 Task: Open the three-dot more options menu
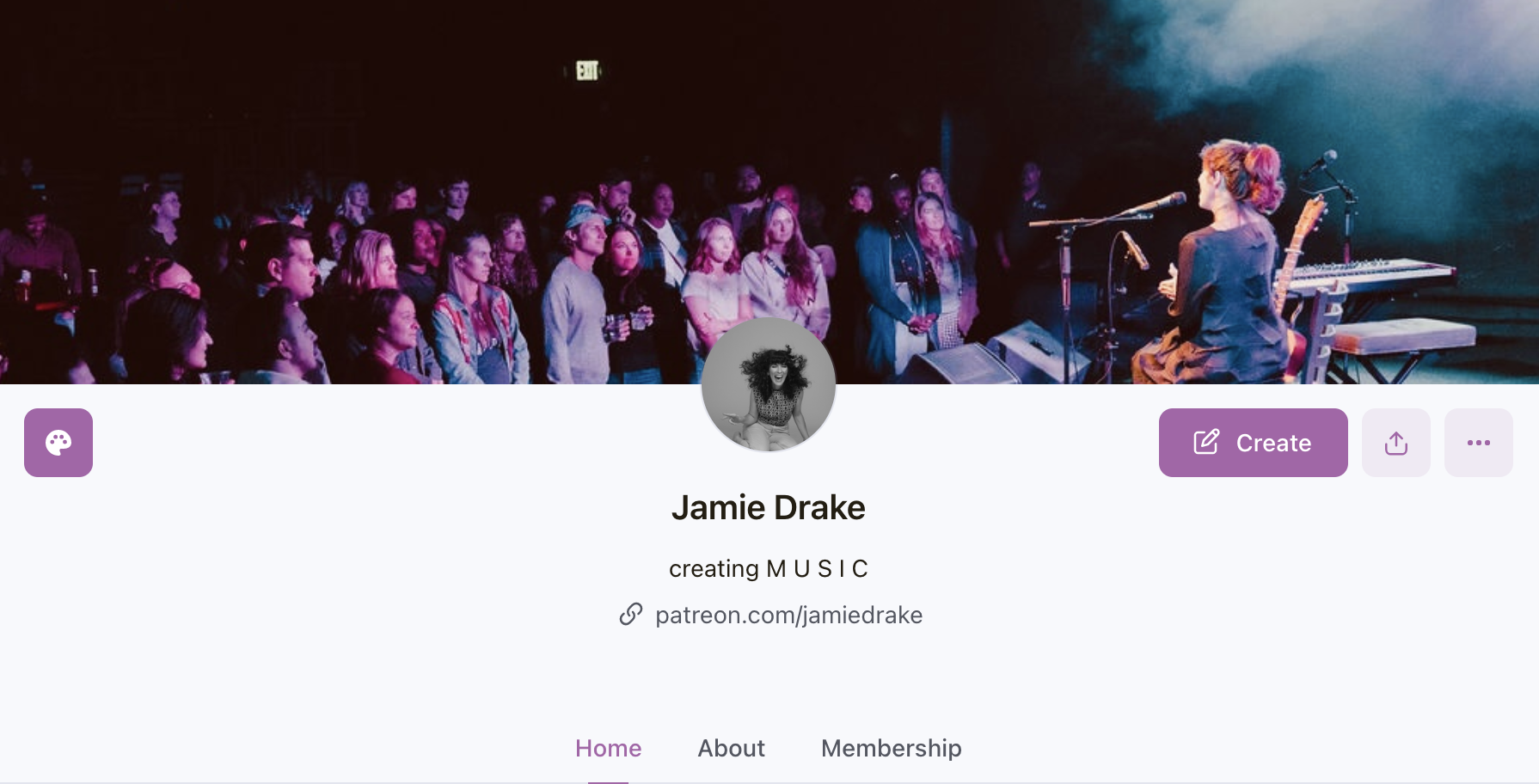point(1479,443)
